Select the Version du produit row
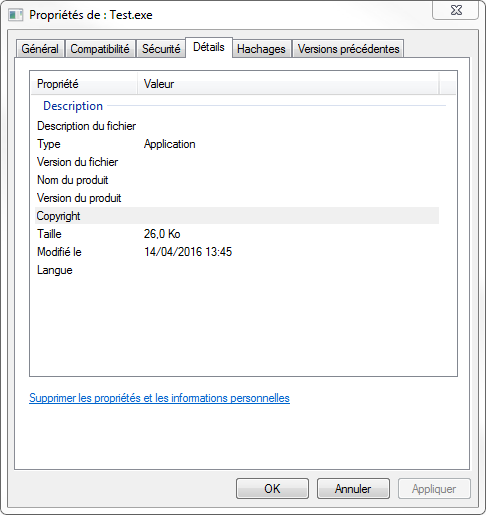The width and height of the screenshot is (486, 515). click(237, 198)
